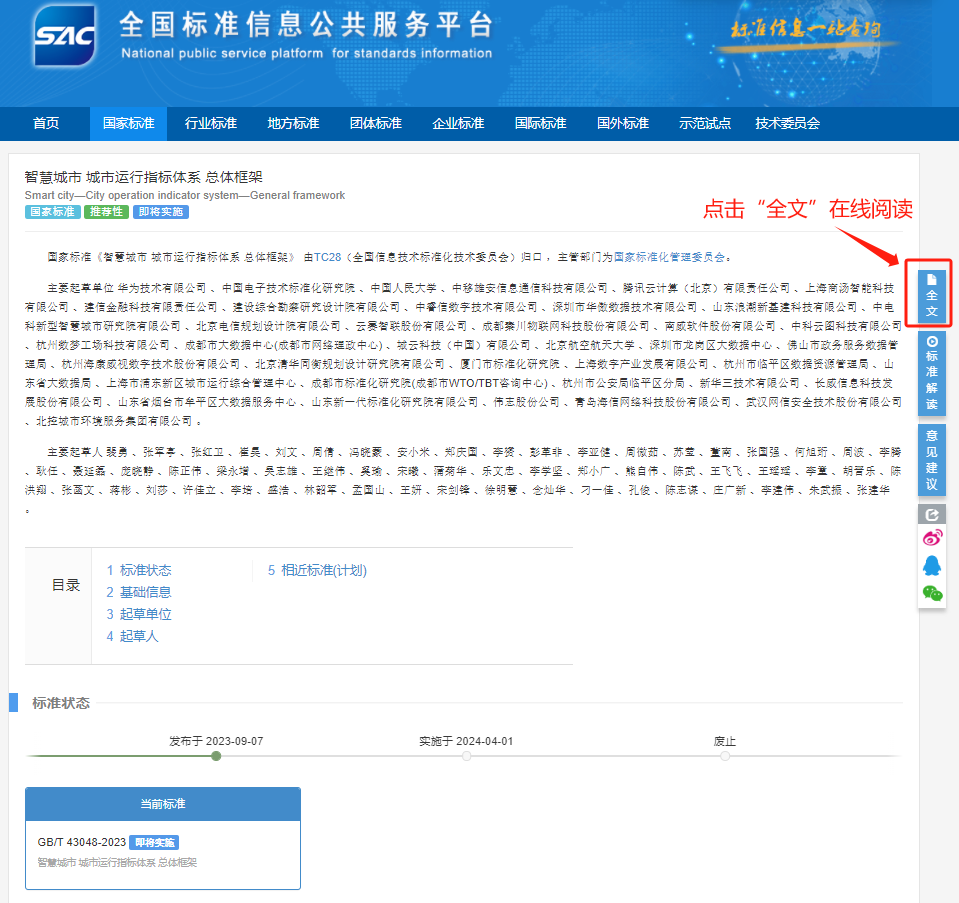
Task: Switch to the 国际标准 tab
Action: pos(540,124)
